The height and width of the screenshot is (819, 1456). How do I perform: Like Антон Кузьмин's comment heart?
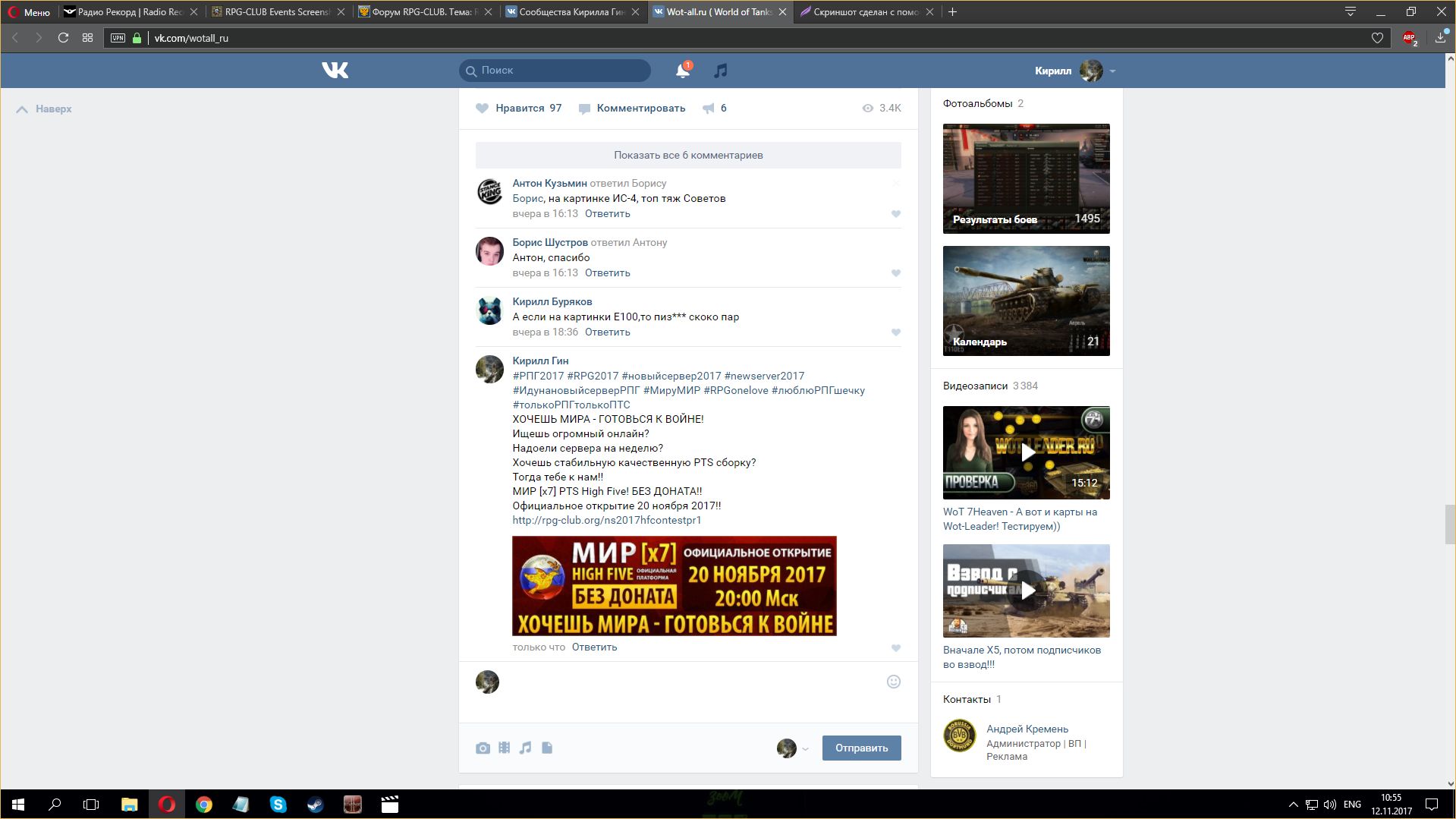896,214
